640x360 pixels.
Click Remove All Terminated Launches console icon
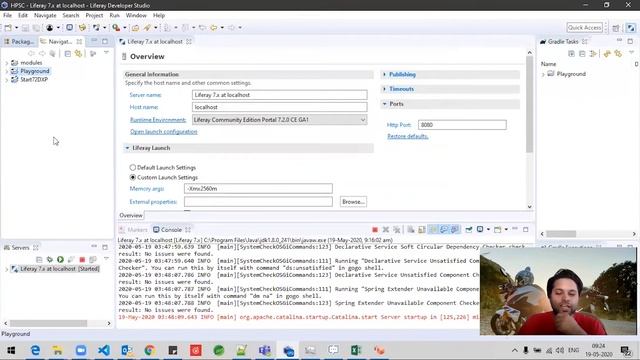click(397, 230)
